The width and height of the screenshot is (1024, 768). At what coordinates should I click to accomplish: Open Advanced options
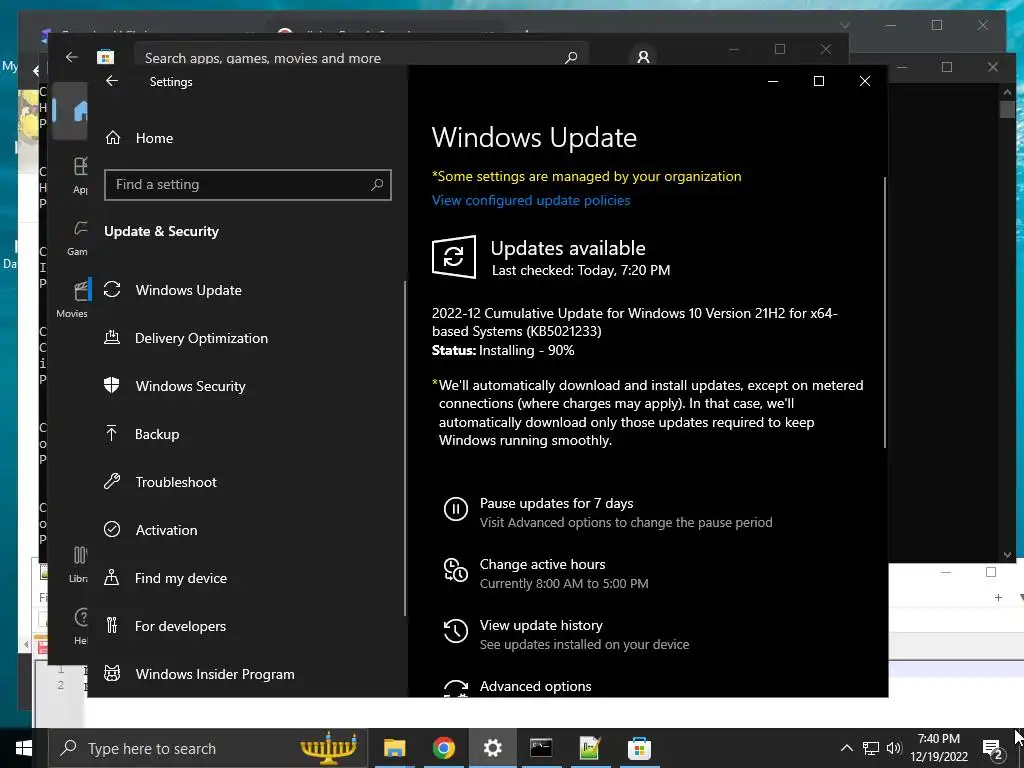pos(536,686)
